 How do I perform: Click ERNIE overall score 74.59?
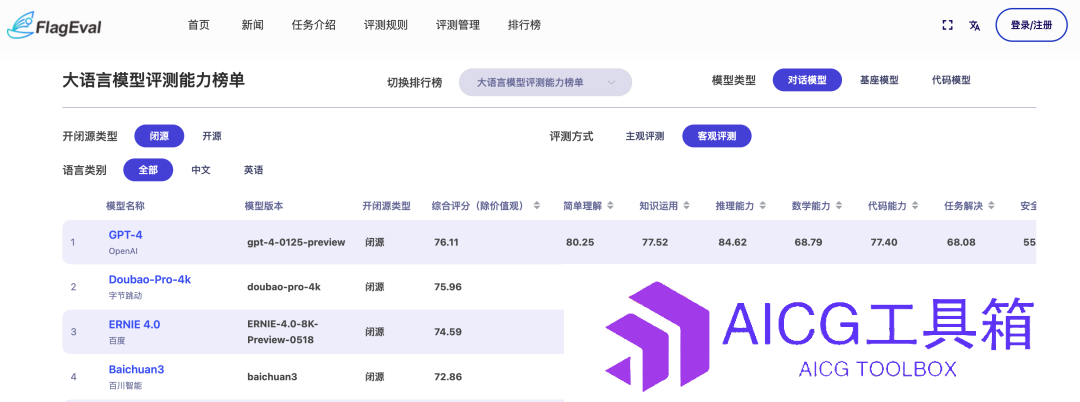[x=448, y=332]
